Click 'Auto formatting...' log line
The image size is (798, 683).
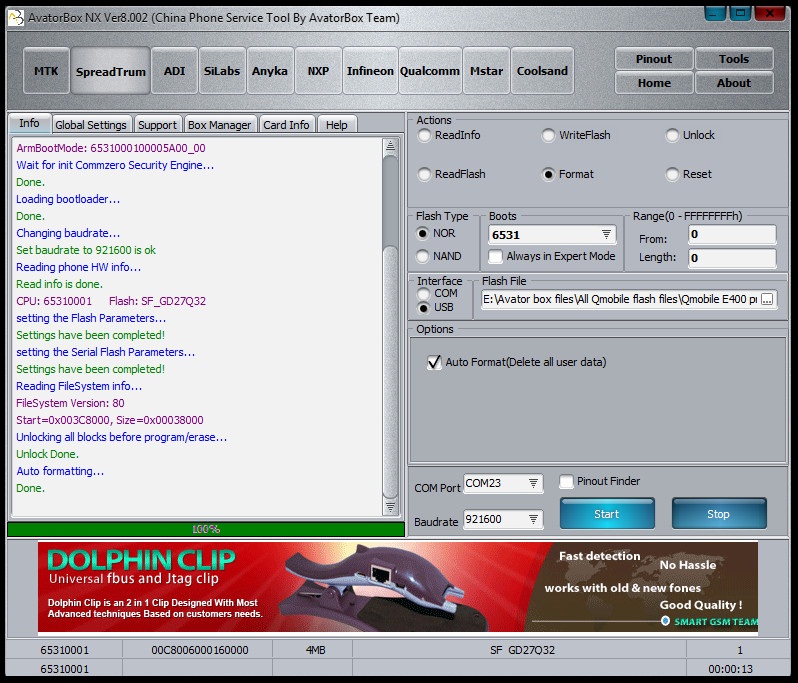[60, 471]
